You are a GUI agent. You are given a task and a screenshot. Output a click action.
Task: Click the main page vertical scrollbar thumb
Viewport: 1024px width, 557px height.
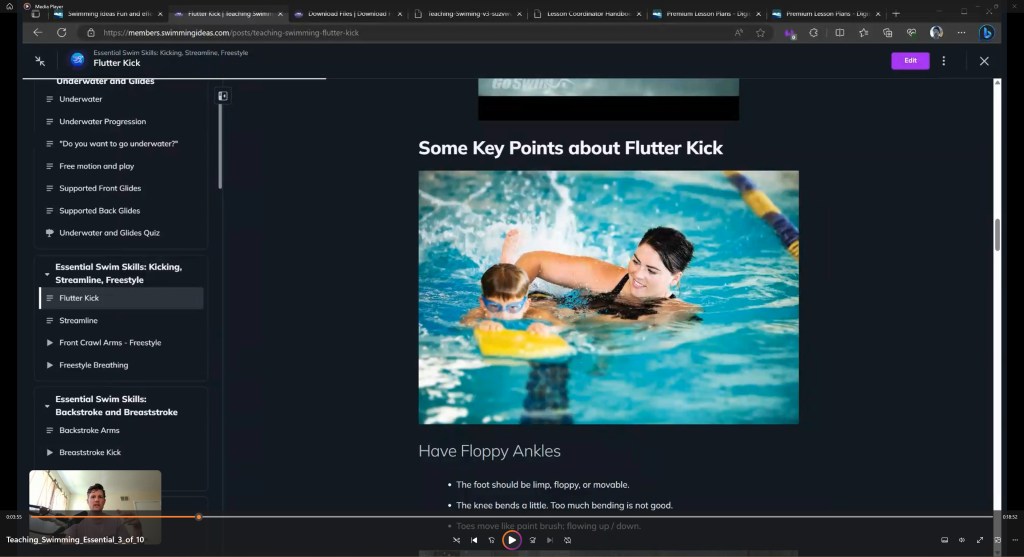coord(997,234)
